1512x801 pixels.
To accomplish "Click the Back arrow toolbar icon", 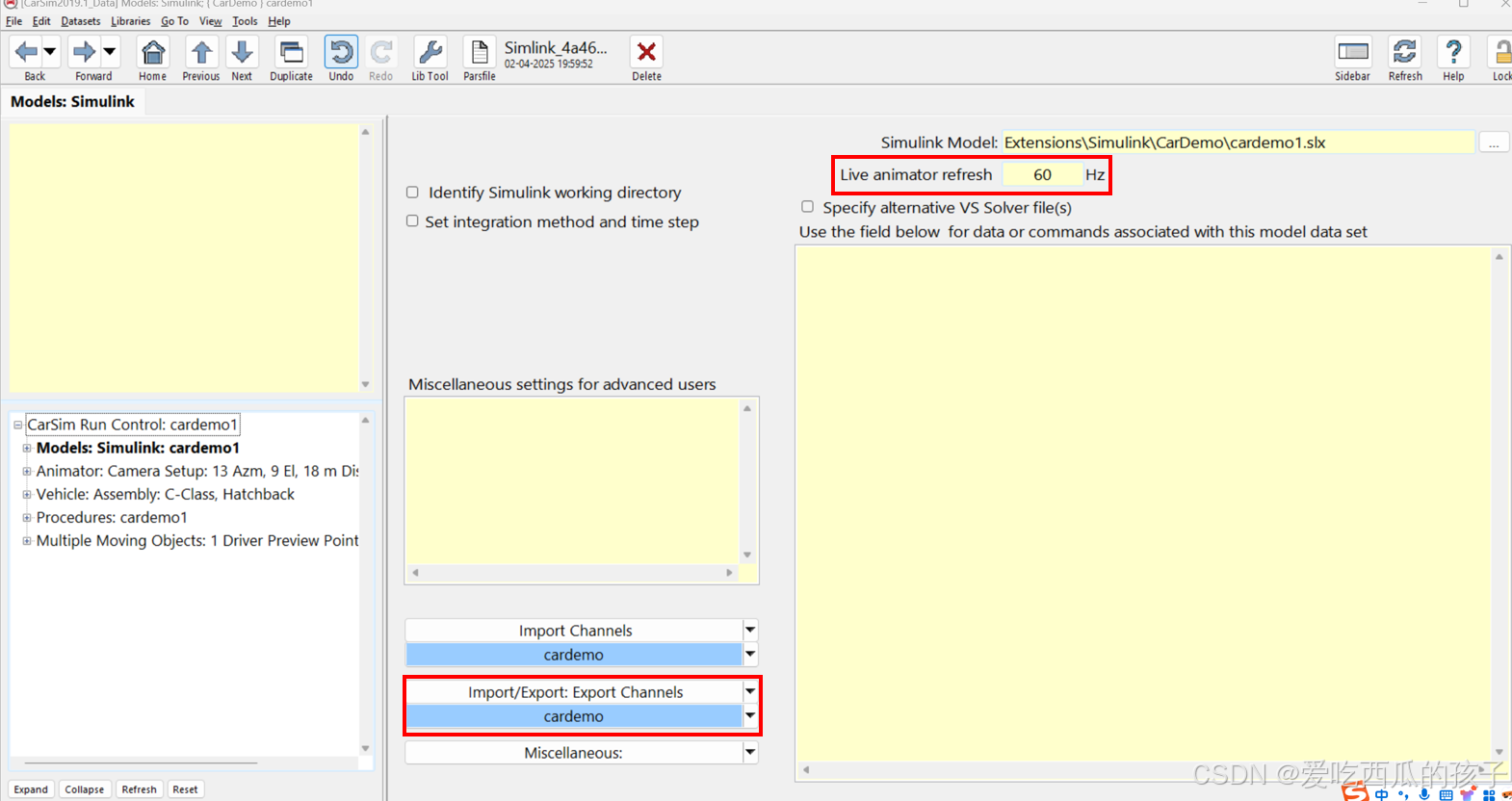I will click(x=26, y=52).
